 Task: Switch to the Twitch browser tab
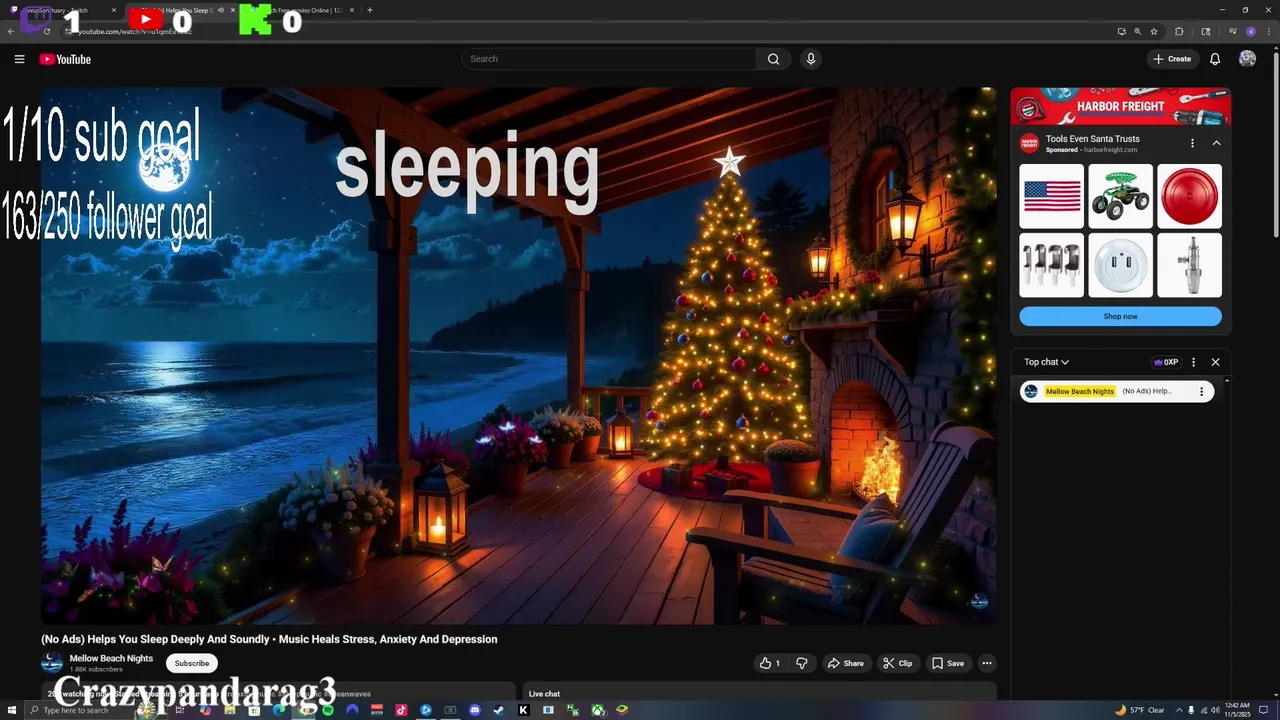click(x=62, y=10)
